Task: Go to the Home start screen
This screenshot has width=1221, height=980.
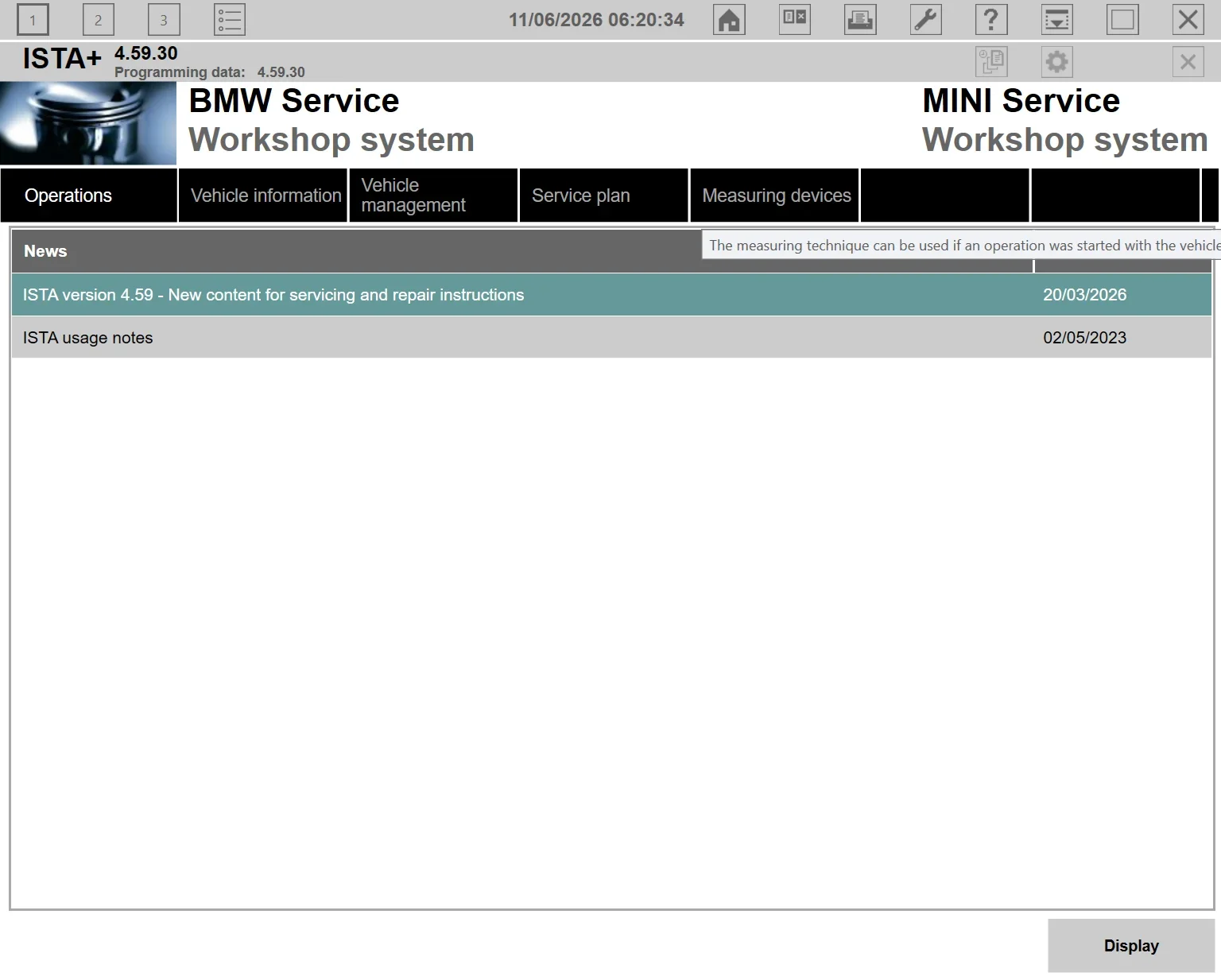Action: point(729,20)
